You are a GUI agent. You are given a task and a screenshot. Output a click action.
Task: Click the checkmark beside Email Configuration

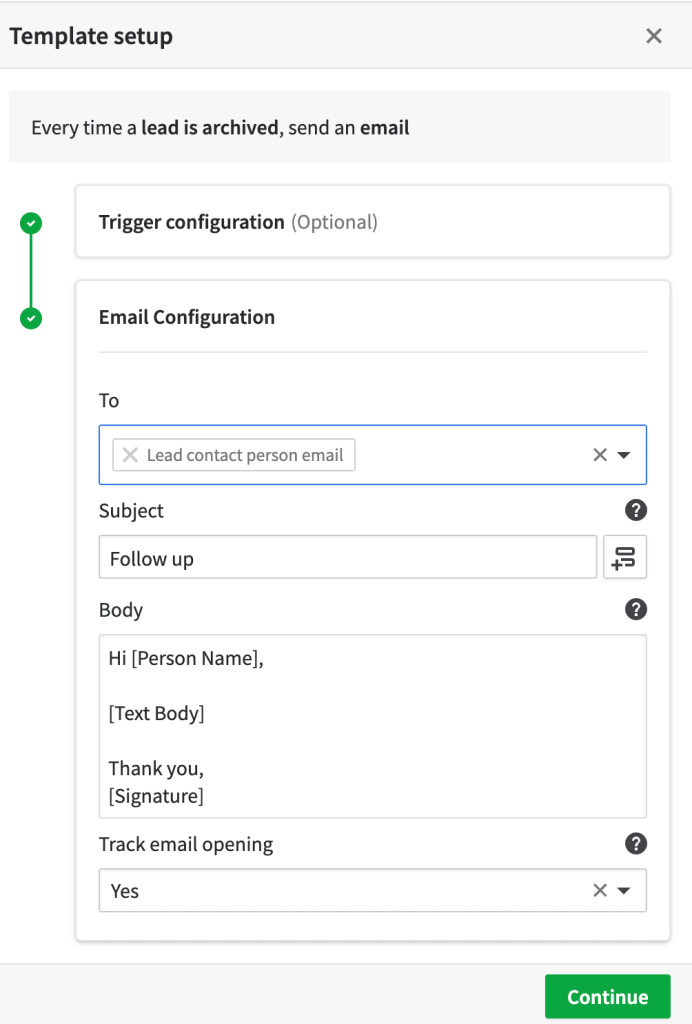30,318
